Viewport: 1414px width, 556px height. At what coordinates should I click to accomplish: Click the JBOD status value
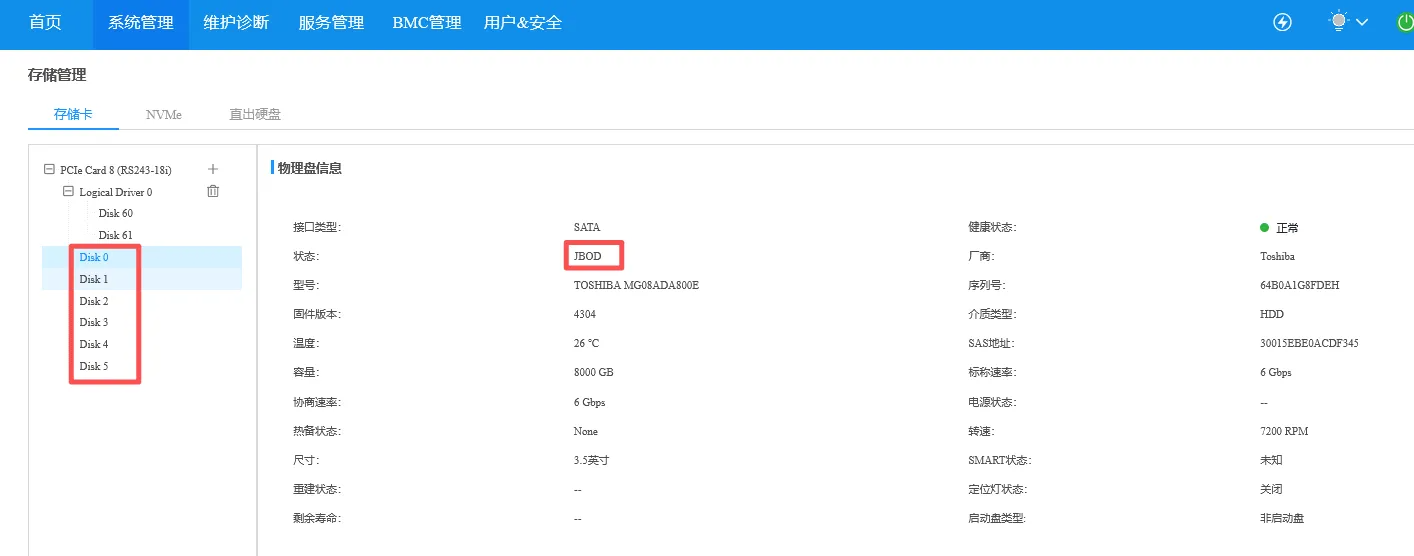click(x=587, y=256)
